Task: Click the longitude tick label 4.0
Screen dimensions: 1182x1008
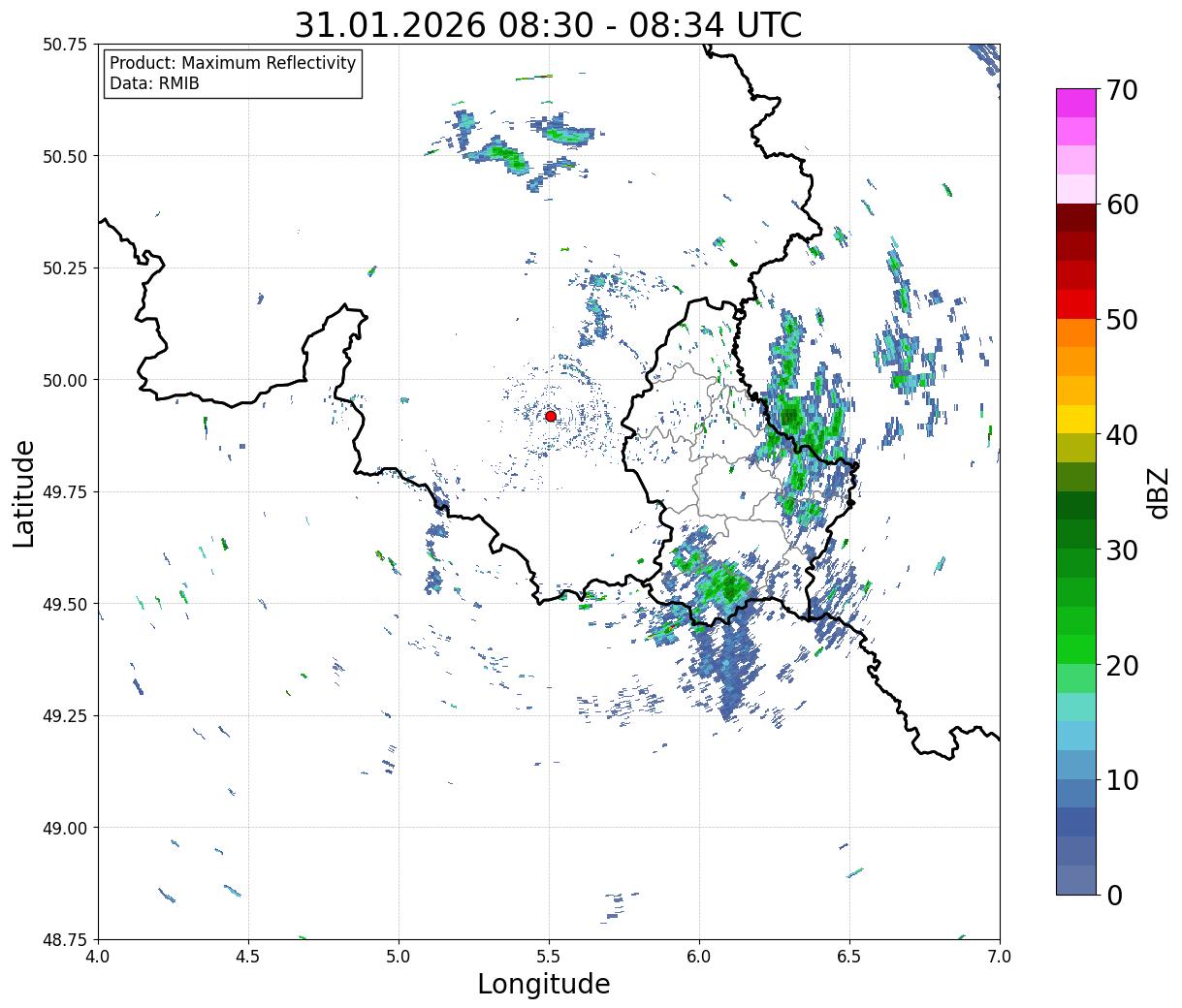Action: pyautogui.click(x=98, y=957)
